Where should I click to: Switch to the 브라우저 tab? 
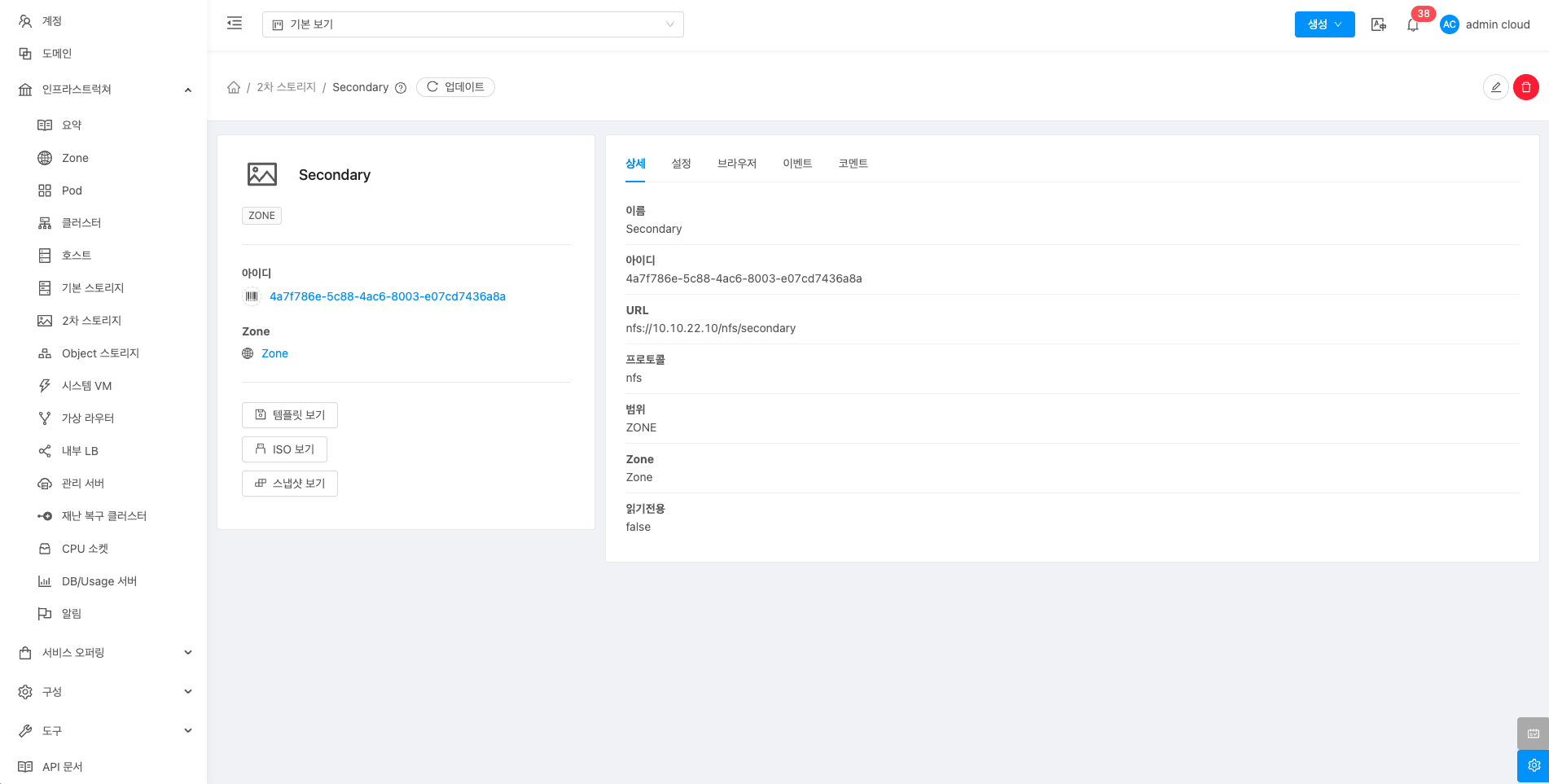coord(736,164)
